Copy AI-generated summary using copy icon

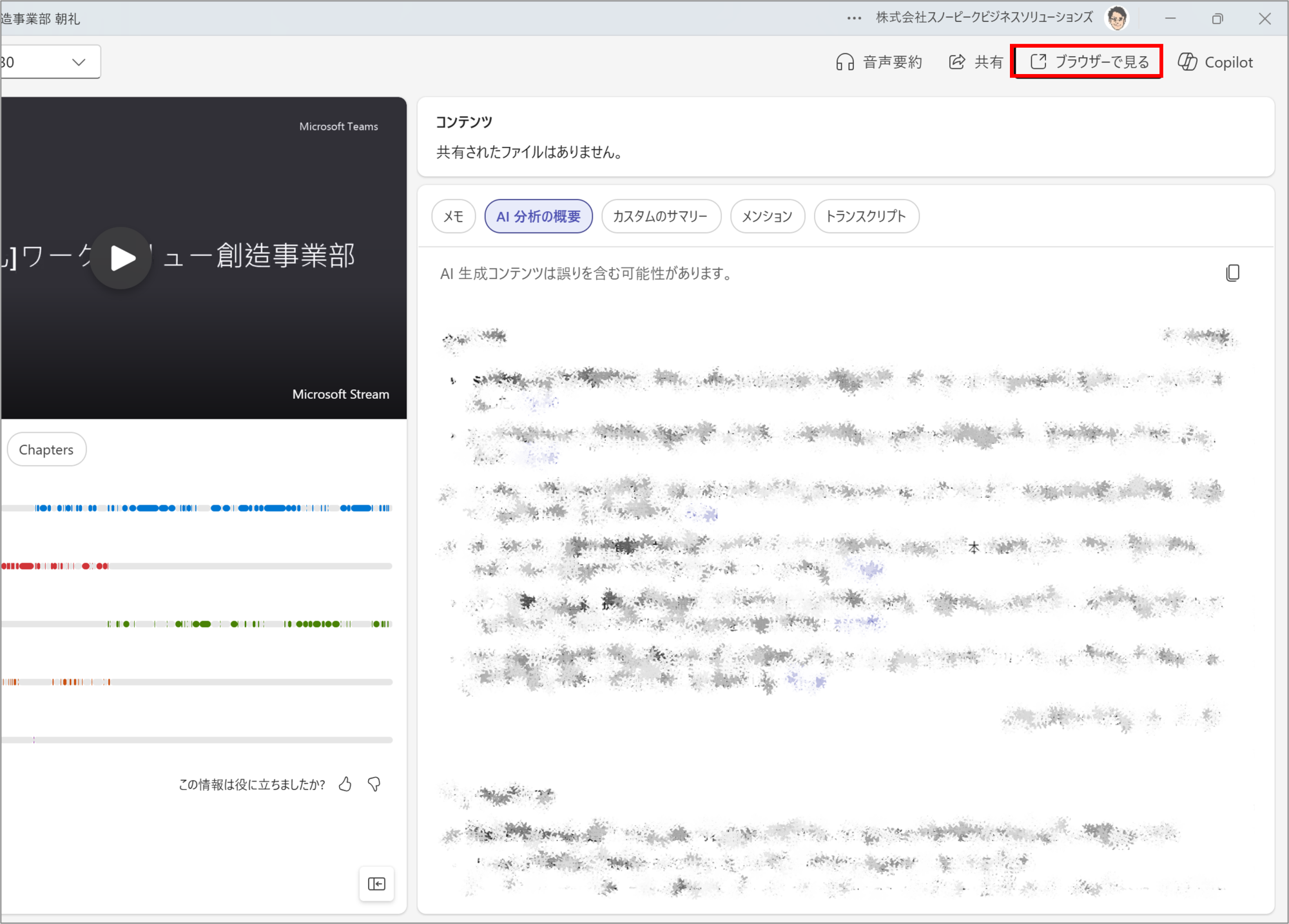1232,273
